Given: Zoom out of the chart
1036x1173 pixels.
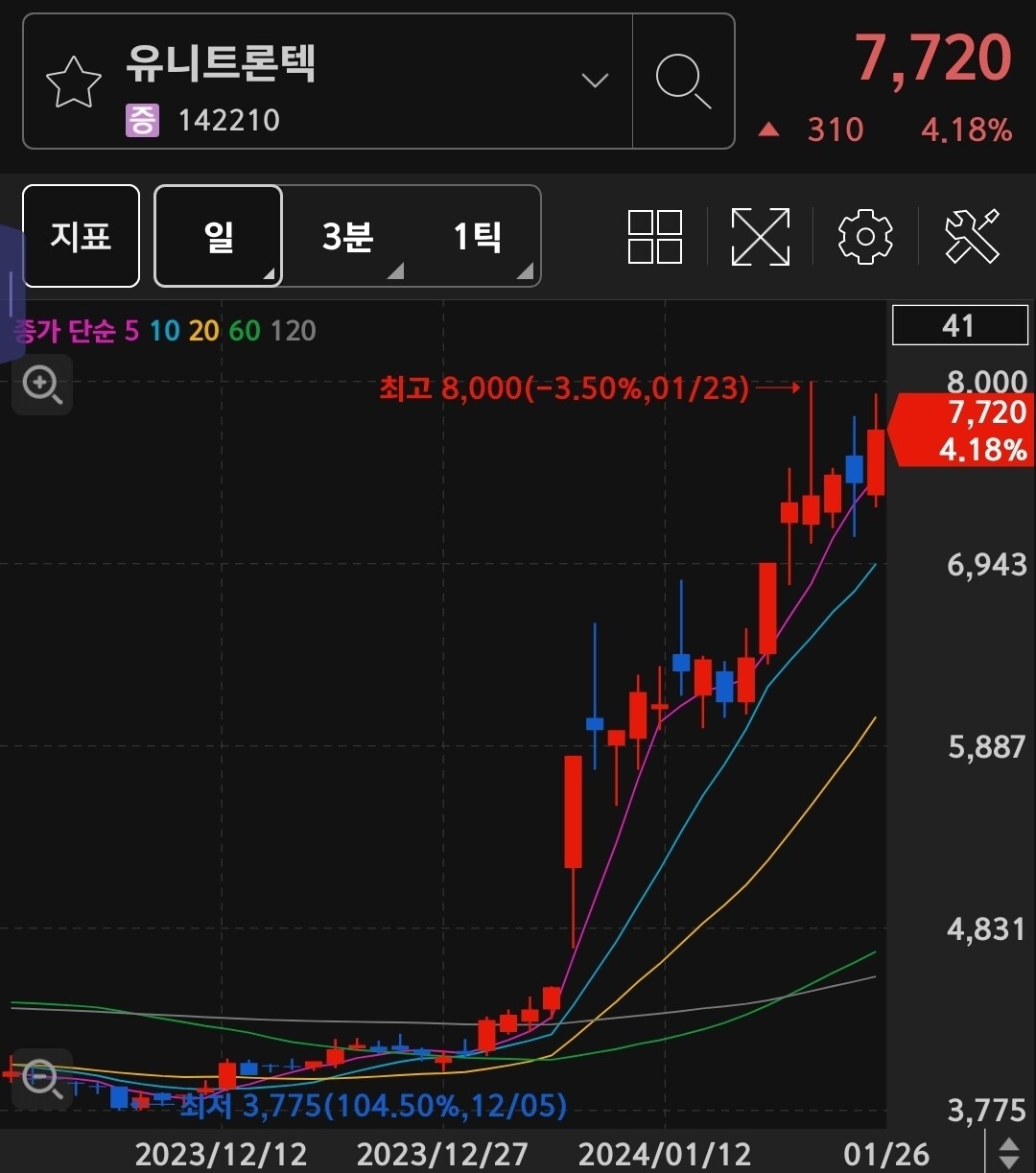Looking at the screenshot, I should click(42, 1079).
